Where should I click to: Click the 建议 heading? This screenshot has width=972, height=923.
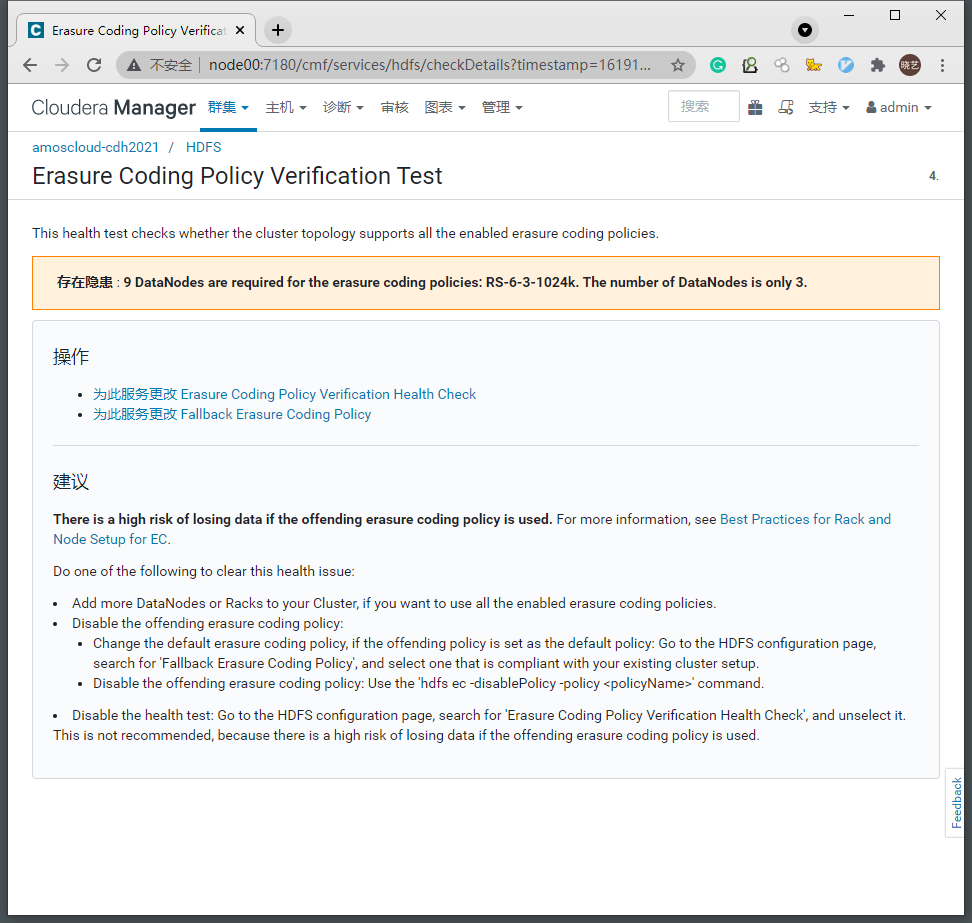click(x=71, y=482)
